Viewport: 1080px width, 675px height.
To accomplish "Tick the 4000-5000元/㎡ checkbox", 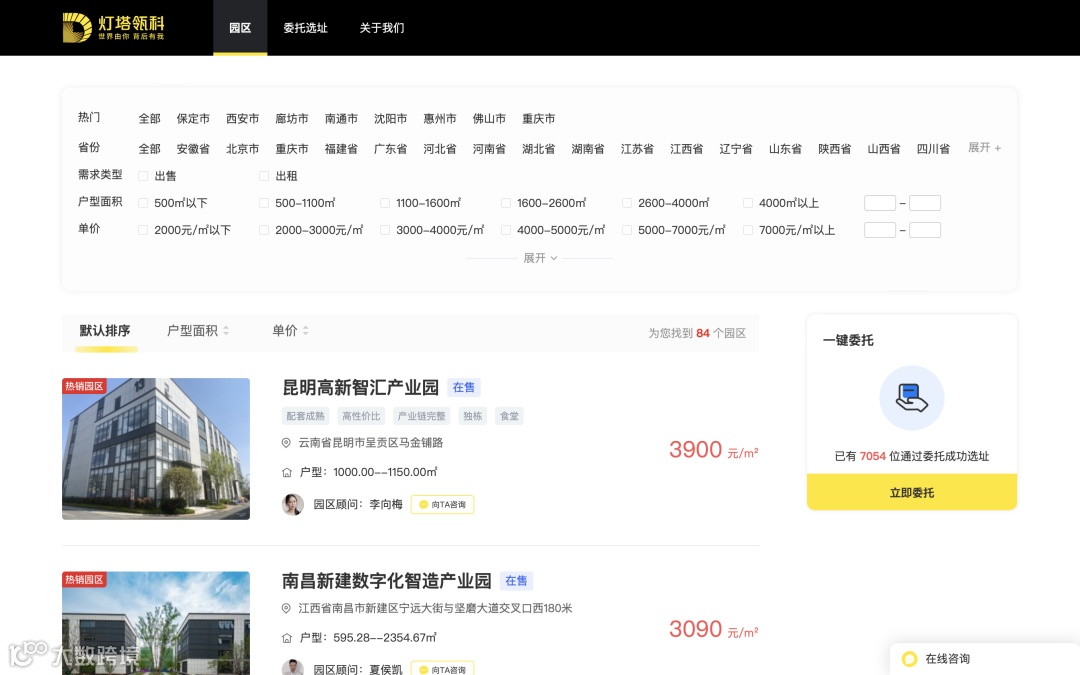I will pyautogui.click(x=506, y=230).
